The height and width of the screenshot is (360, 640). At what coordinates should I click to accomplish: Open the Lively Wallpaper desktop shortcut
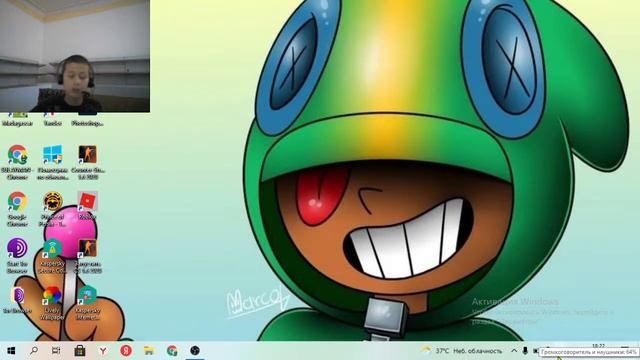tap(52, 303)
